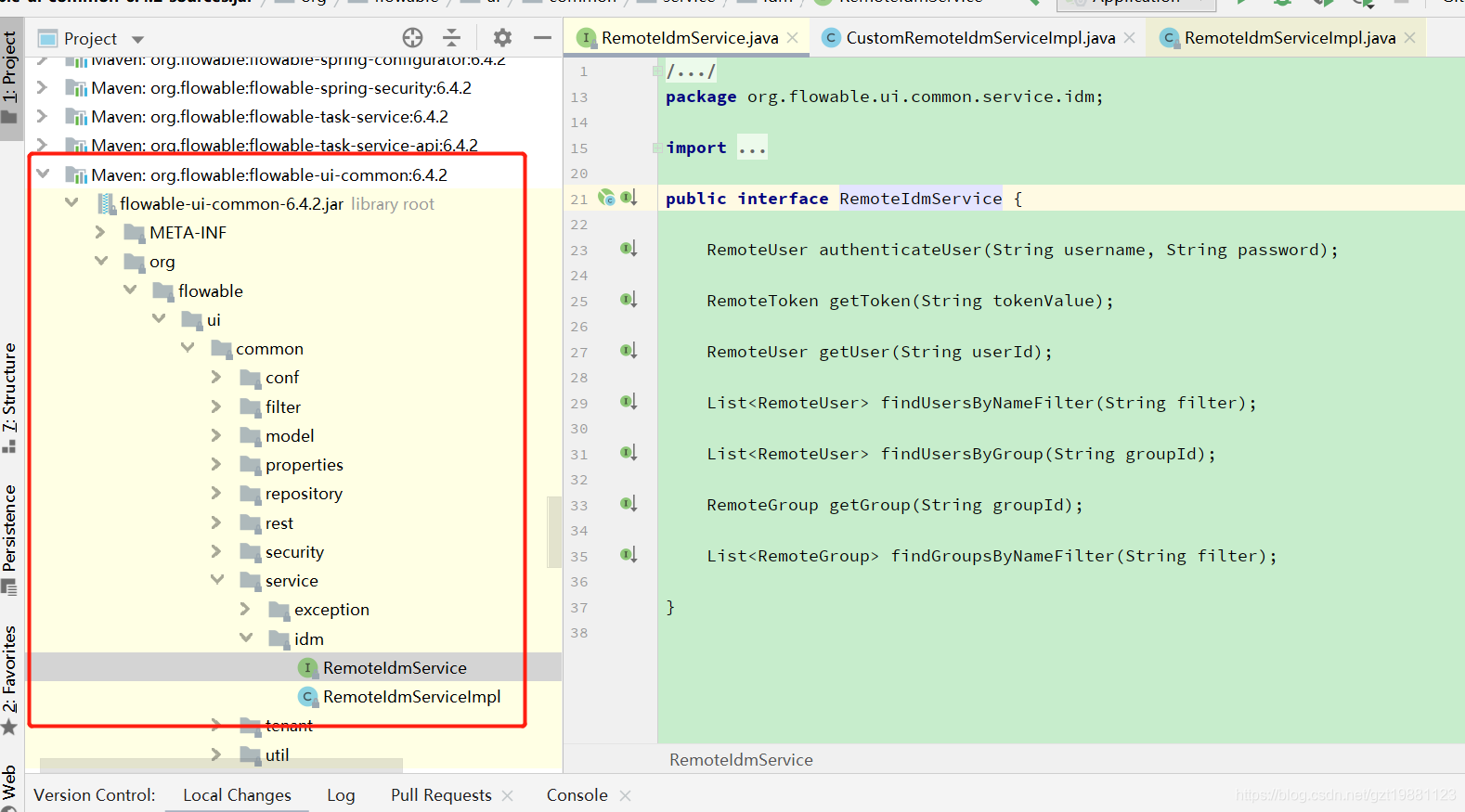The height and width of the screenshot is (812, 1465).
Task: Collapse flowable-ui-common-6.4.2.jar library root
Action: (71, 202)
